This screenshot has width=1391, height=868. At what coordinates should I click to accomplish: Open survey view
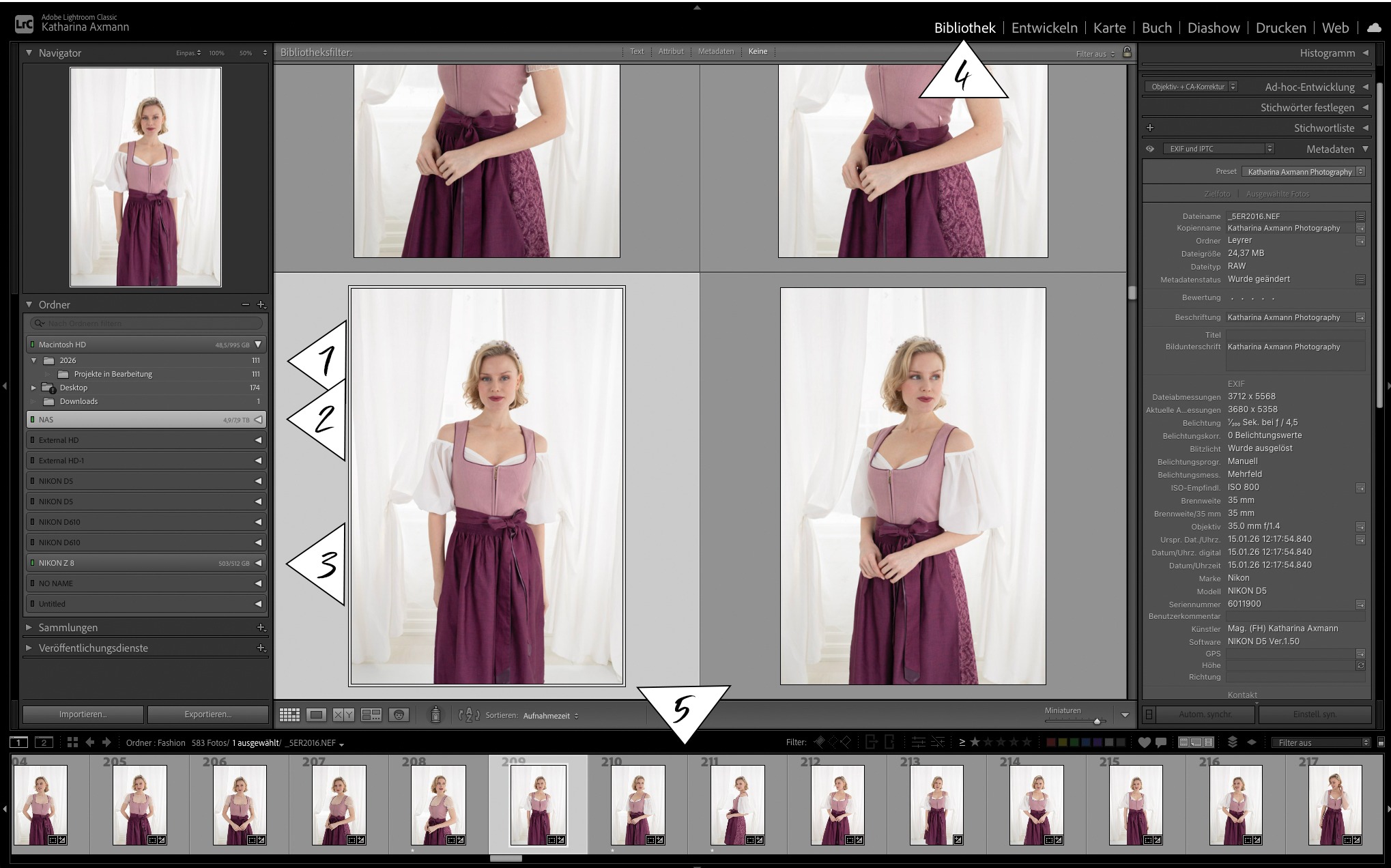371,714
